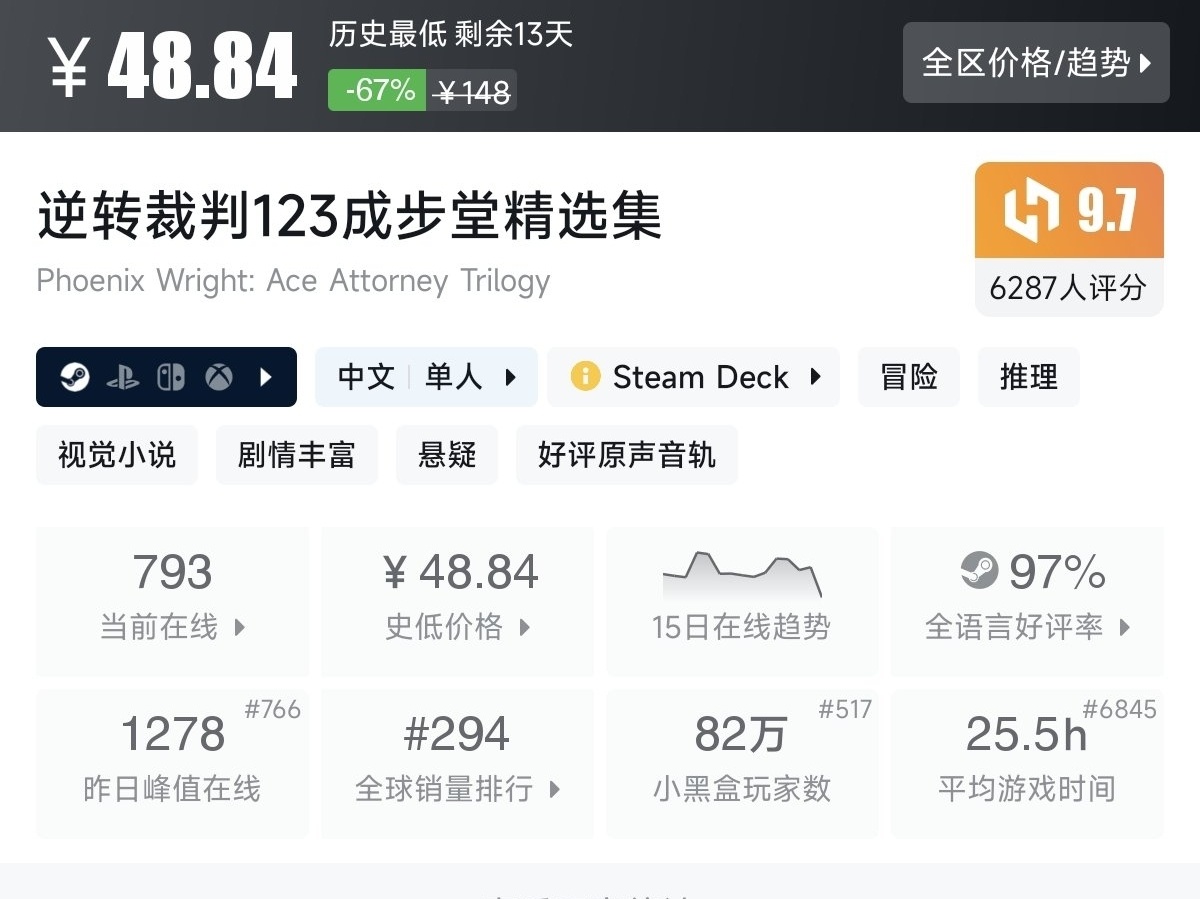Viewport: 1200px width, 899px height.
Task: Click the Steam logo beside 97%
Action: (979, 571)
